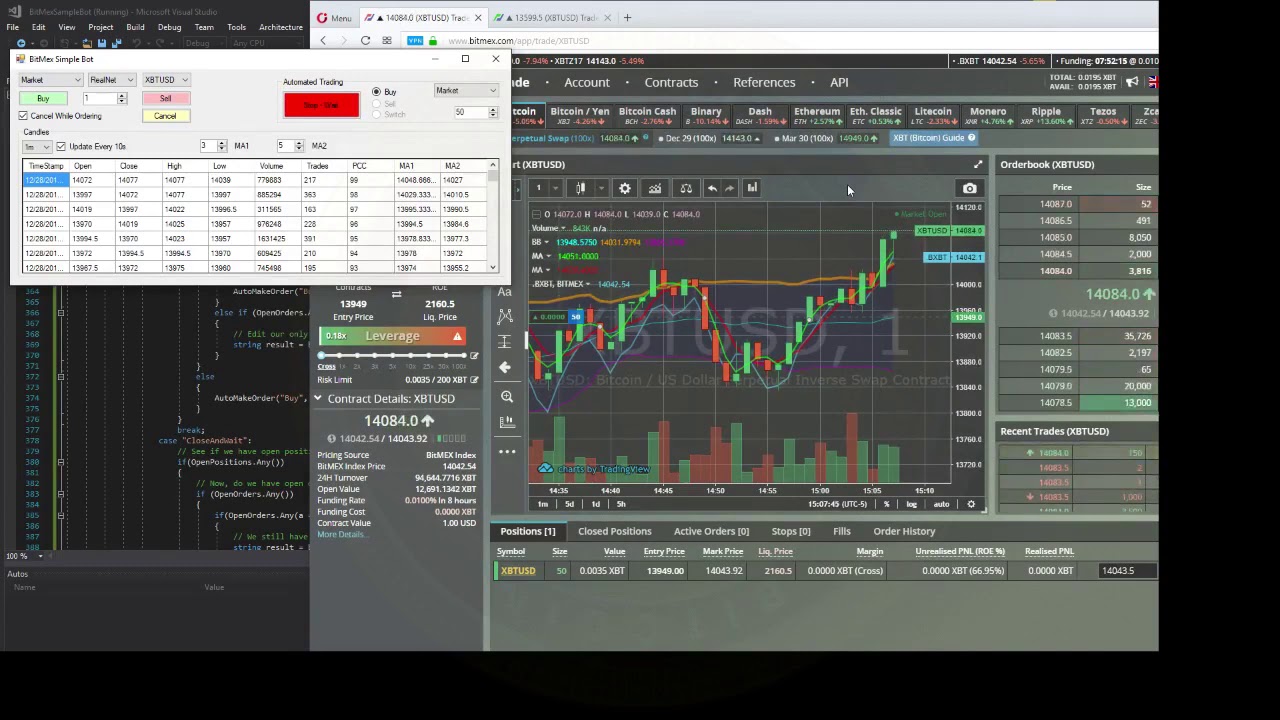Image resolution: width=1280 pixels, height=720 pixels.
Task: Click the pink Sell button in bot
Action: point(165,98)
